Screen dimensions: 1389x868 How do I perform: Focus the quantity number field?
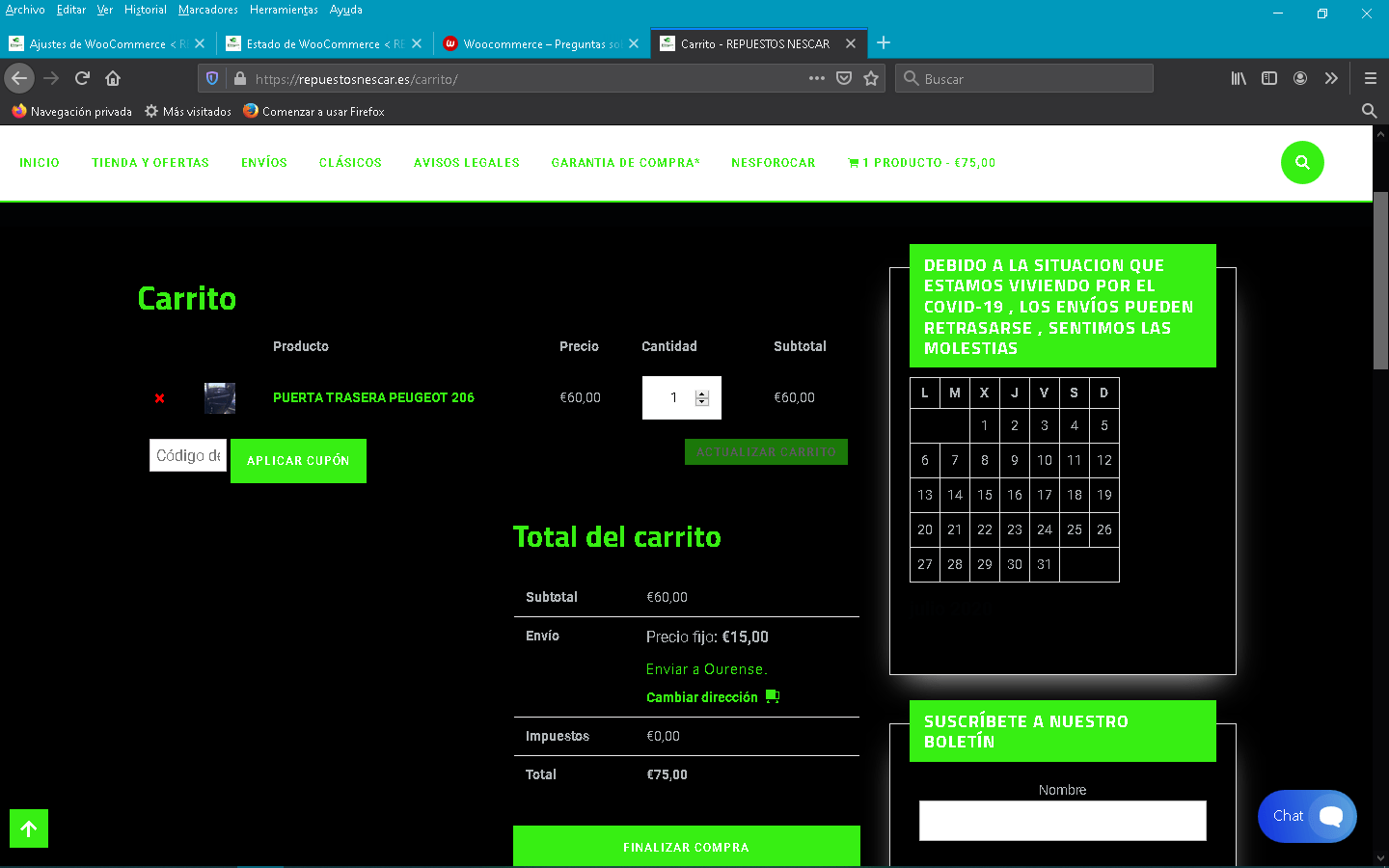[682, 397]
